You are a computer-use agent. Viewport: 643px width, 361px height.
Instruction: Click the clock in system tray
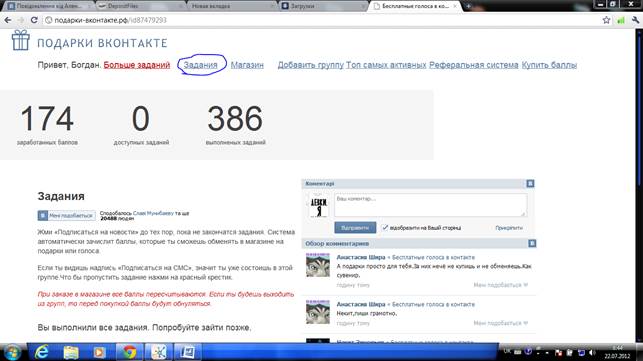tap(617, 352)
